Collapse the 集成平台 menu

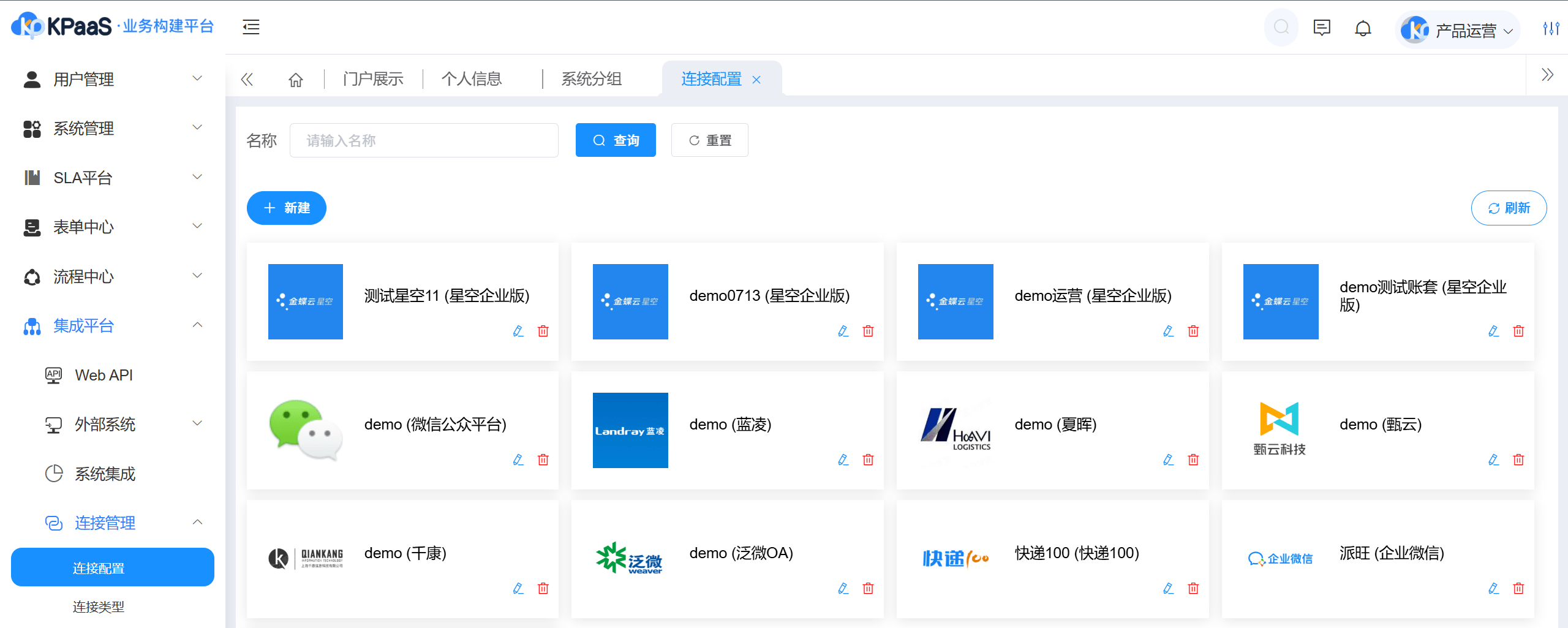click(113, 325)
